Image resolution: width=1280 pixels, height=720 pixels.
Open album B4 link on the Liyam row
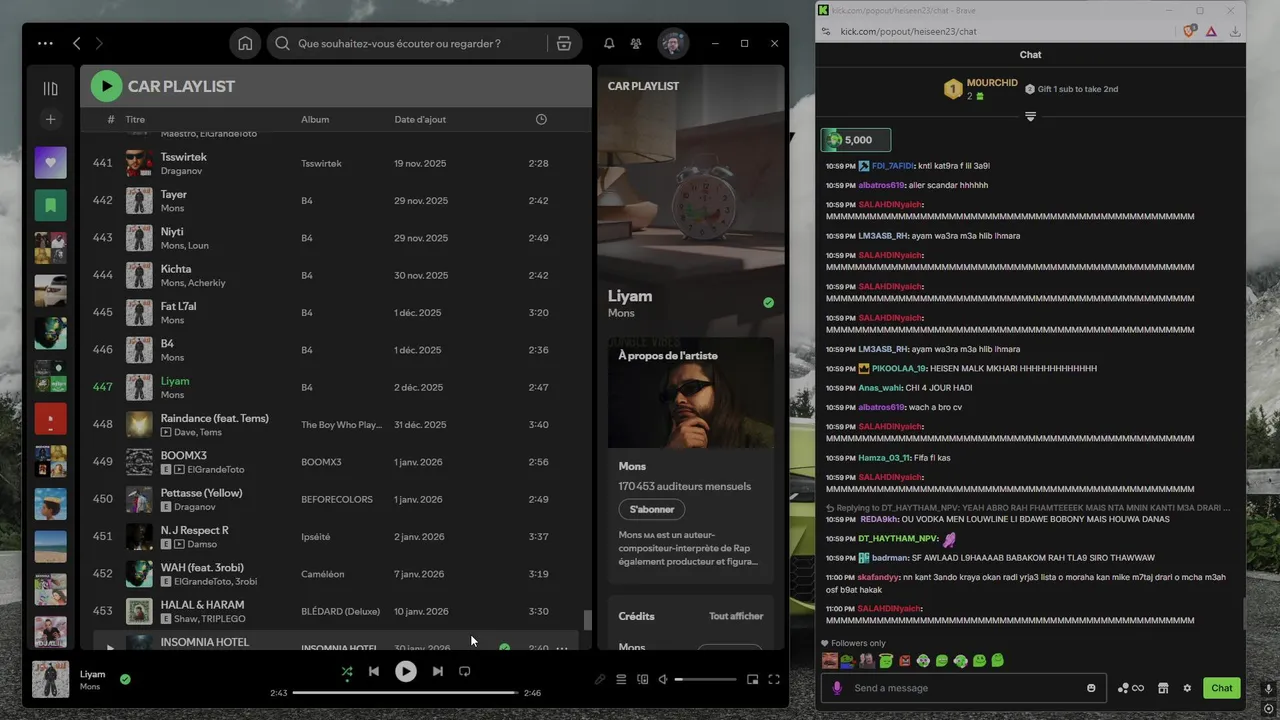click(x=307, y=387)
